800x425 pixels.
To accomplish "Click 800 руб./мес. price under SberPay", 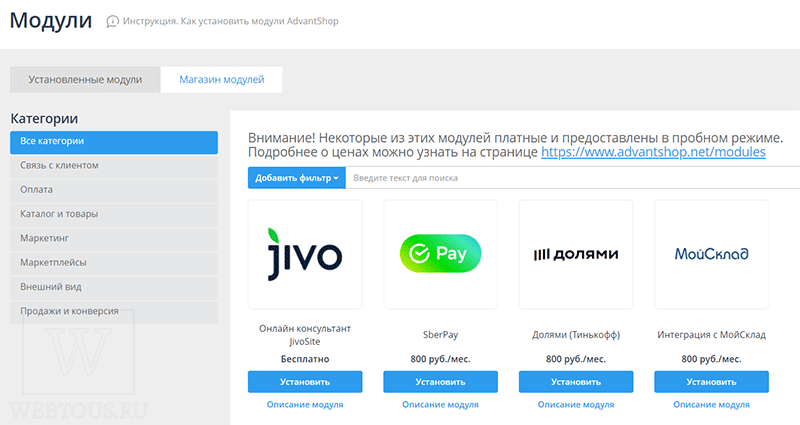I will click(x=440, y=359).
